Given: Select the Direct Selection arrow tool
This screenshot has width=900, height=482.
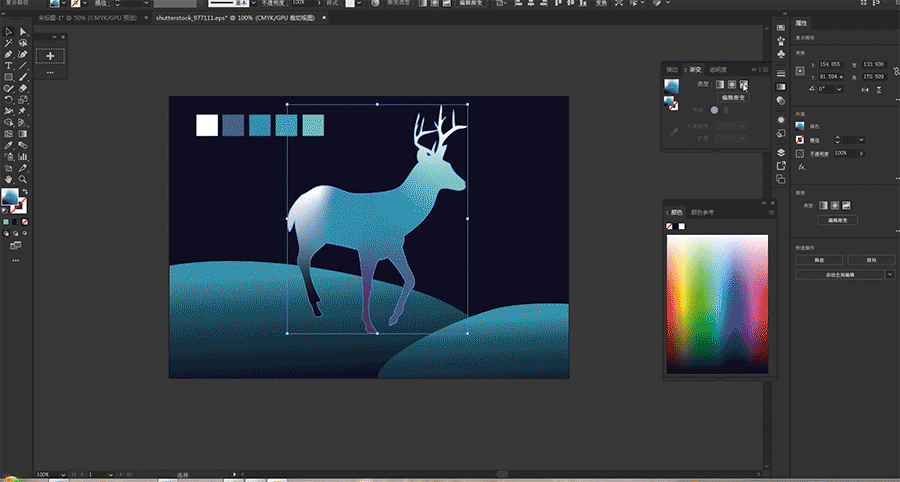Looking at the screenshot, I should click(22, 33).
